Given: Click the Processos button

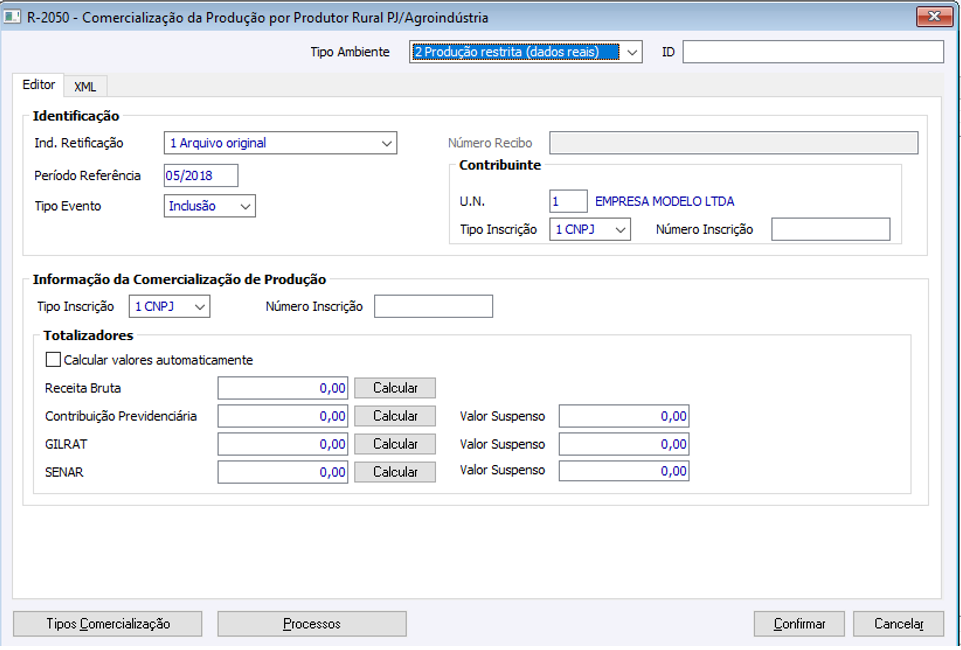Looking at the screenshot, I should pos(312,624).
